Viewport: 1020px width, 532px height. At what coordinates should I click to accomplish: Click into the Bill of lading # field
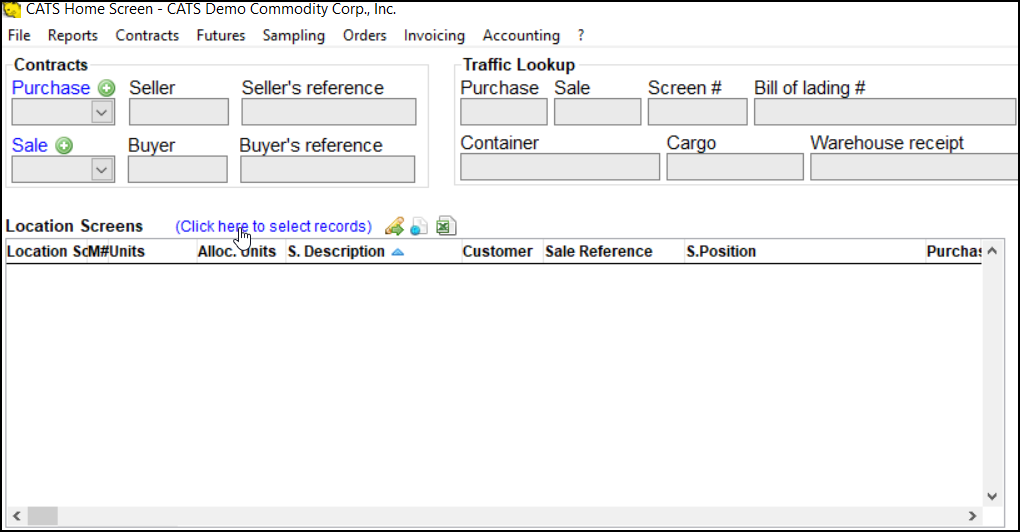(885, 112)
